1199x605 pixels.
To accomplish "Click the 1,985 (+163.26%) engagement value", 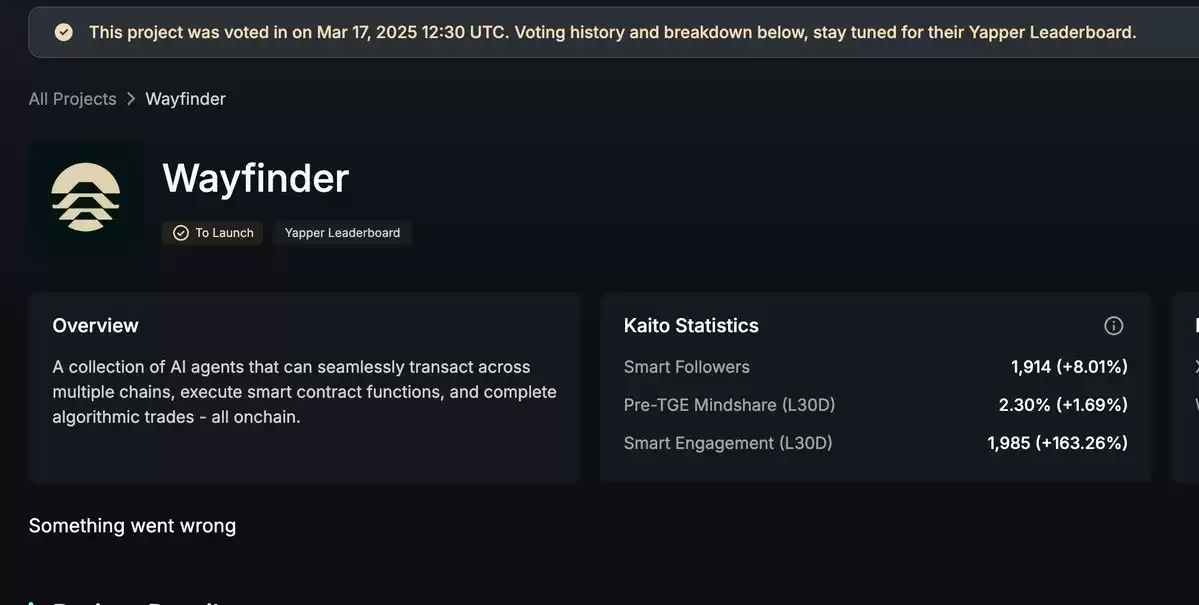I will point(1058,443).
